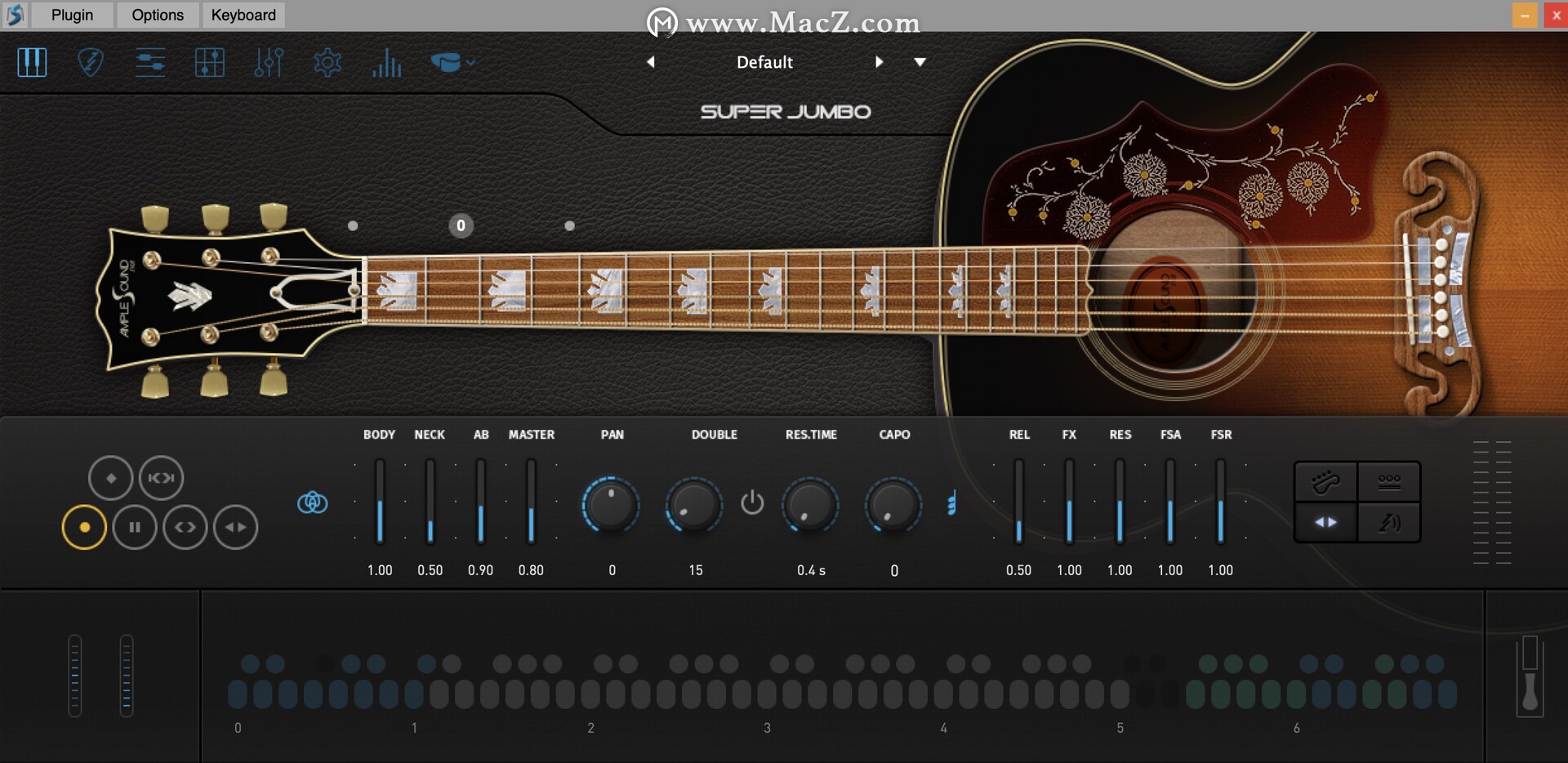Click the Default preset name

[x=764, y=62]
